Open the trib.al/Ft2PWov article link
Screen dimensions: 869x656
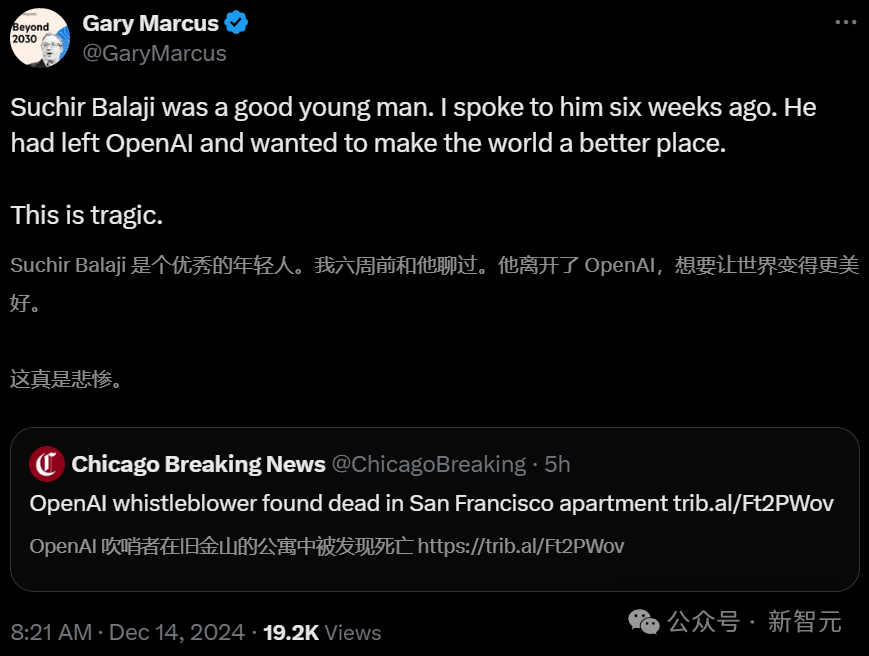(753, 503)
